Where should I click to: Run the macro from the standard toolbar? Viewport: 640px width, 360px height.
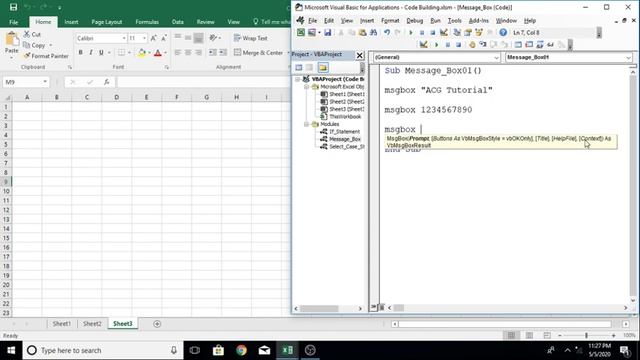411,32
